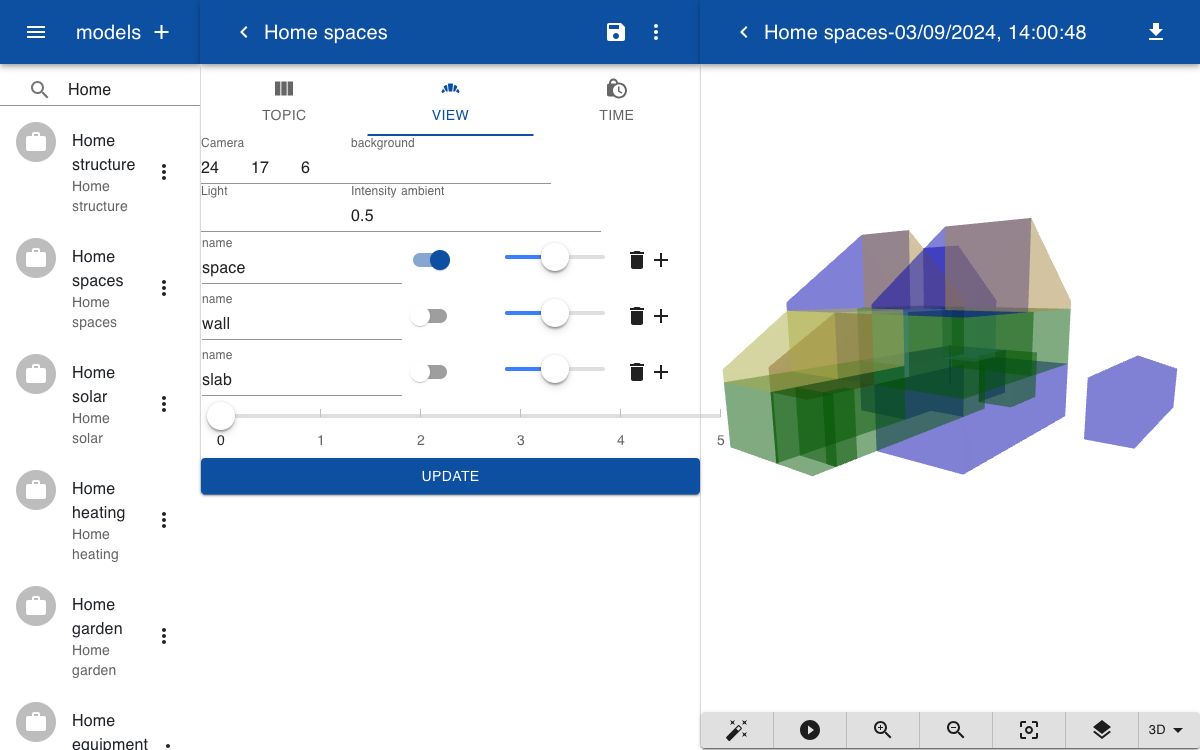
Task: Open the hamburger navigation menu
Action: pyautogui.click(x=36, y=32)
